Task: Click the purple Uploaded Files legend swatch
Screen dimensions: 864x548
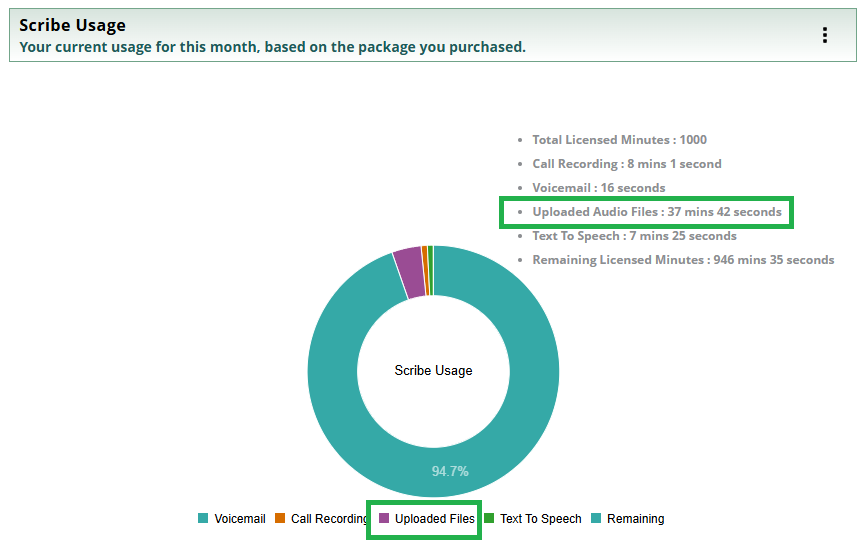Action: [x=383, y=518]
